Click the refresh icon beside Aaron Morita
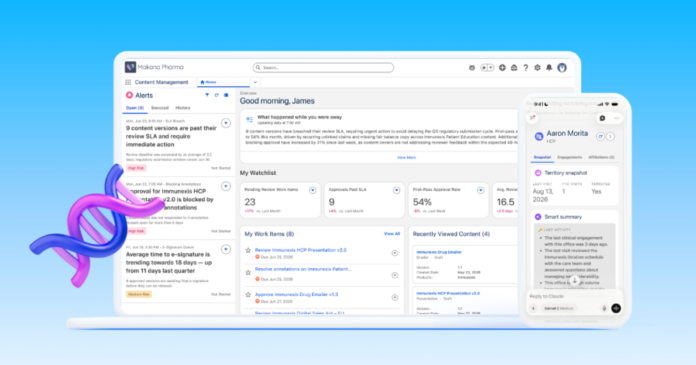696x365 pixels. pyautogui.click(x=600, y=137)
